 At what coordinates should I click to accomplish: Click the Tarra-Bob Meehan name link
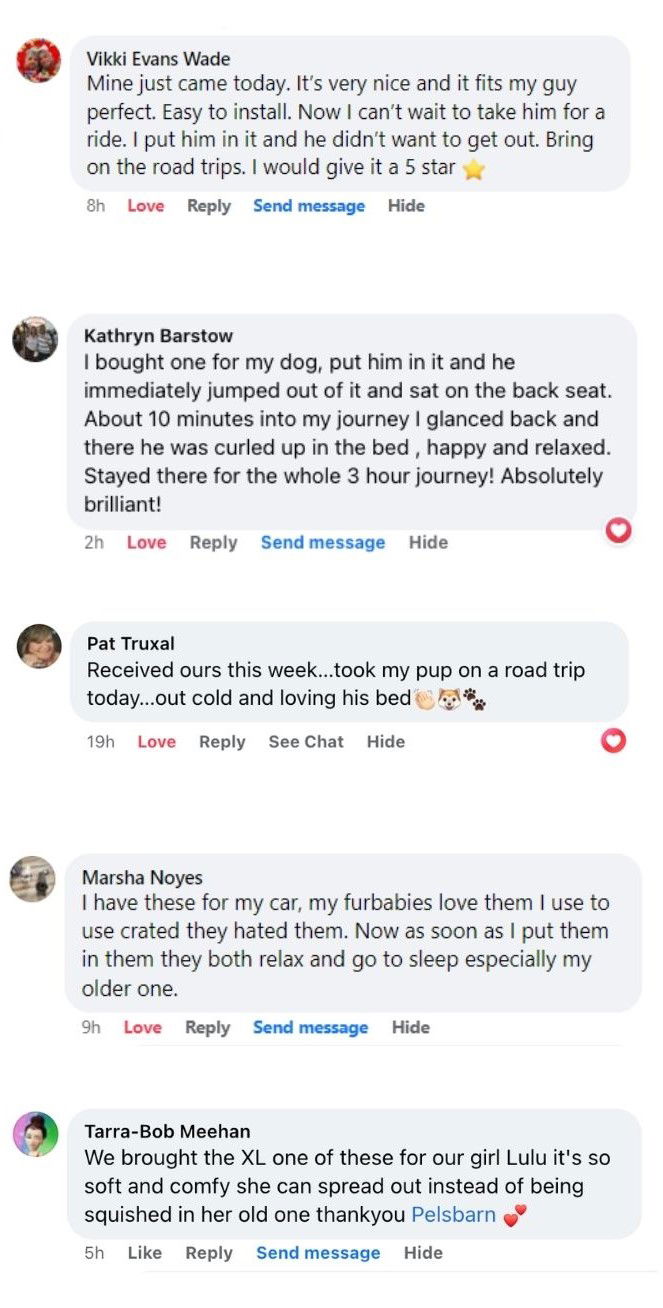167,1131
